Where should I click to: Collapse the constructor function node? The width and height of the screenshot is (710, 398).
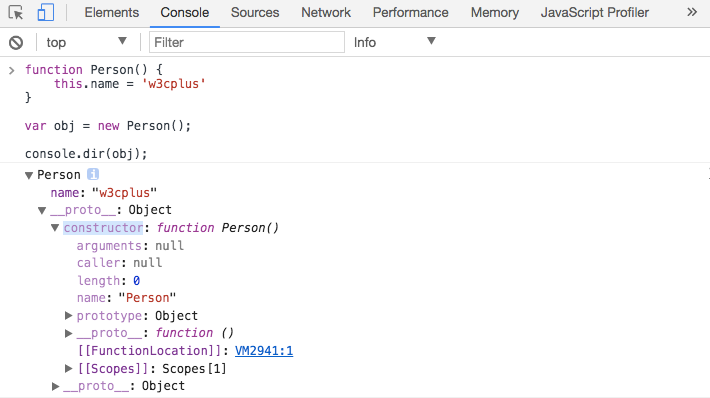(55, 228)
